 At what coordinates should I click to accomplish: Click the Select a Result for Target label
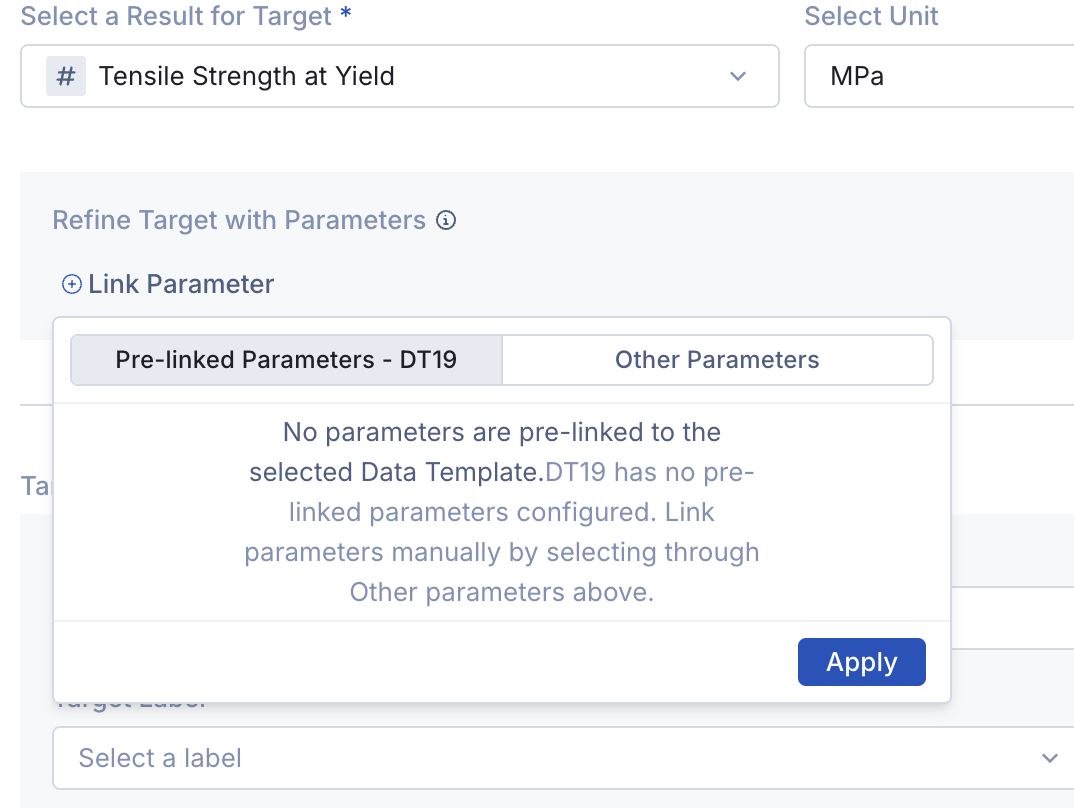(x=176, y=16)
